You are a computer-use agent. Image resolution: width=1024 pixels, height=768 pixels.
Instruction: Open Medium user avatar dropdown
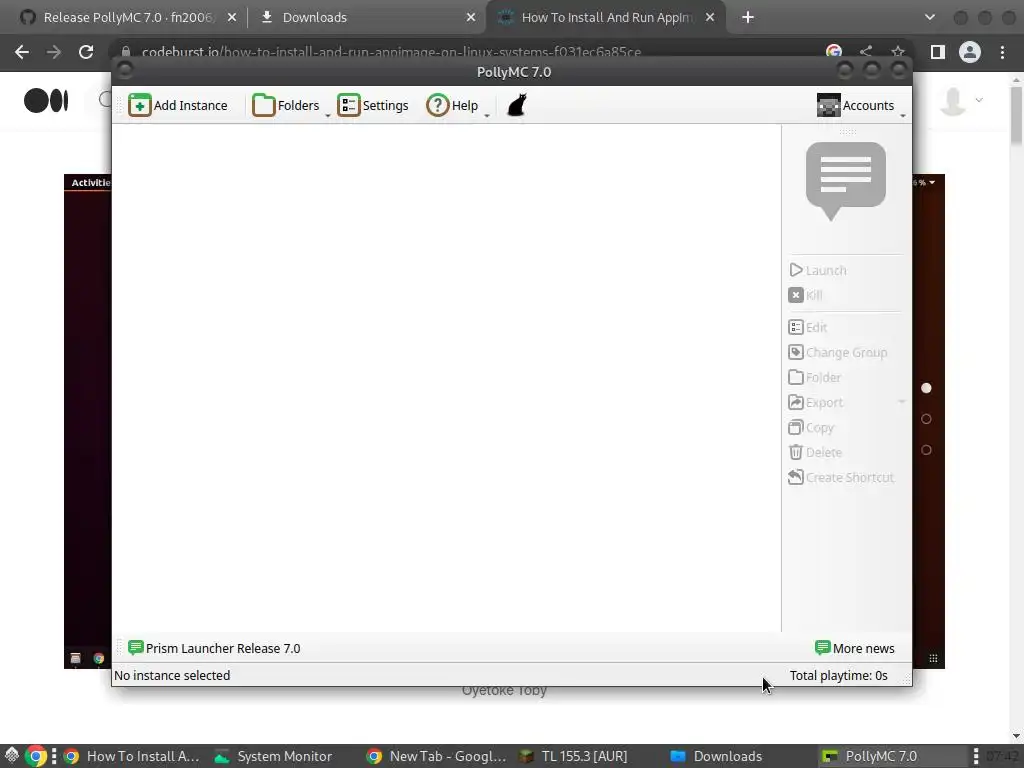coord(961,101)
